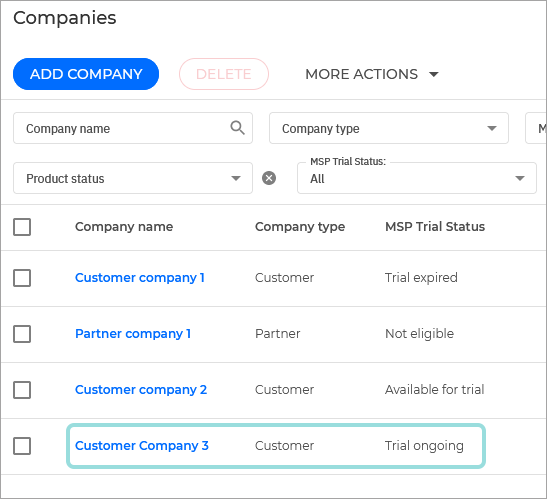Open the Customer company 2 link
The width and height of the screenshot is (547, 499).
(x=141, y=390)
